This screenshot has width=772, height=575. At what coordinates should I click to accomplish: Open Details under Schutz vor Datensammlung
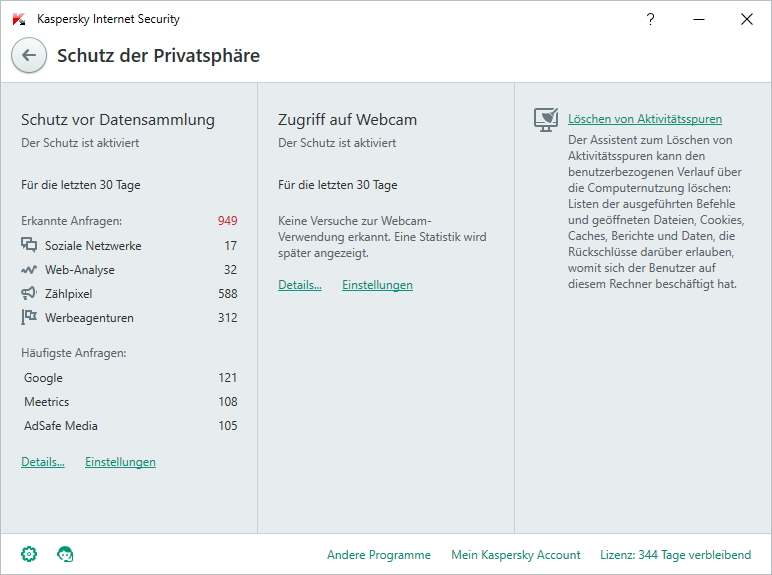click(x=43, y=462)
